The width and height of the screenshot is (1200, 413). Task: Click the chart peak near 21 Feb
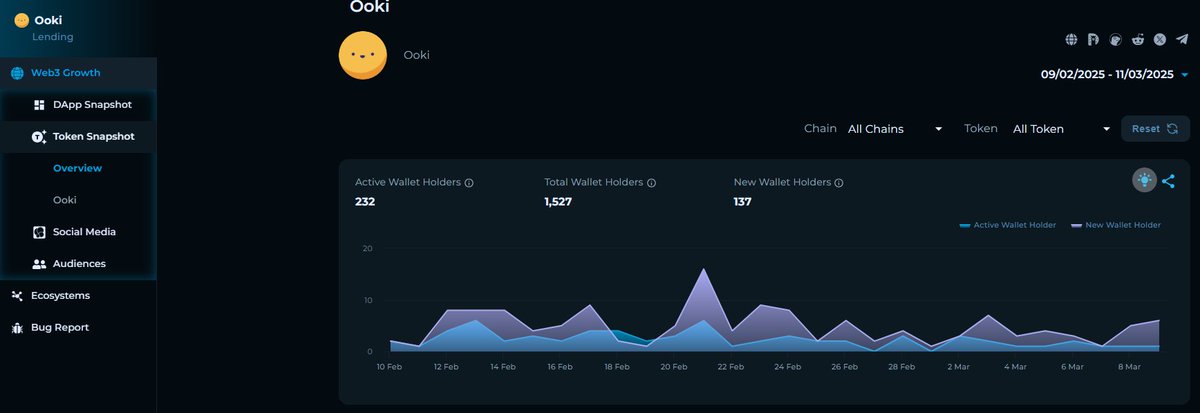(x=704, y=269)
